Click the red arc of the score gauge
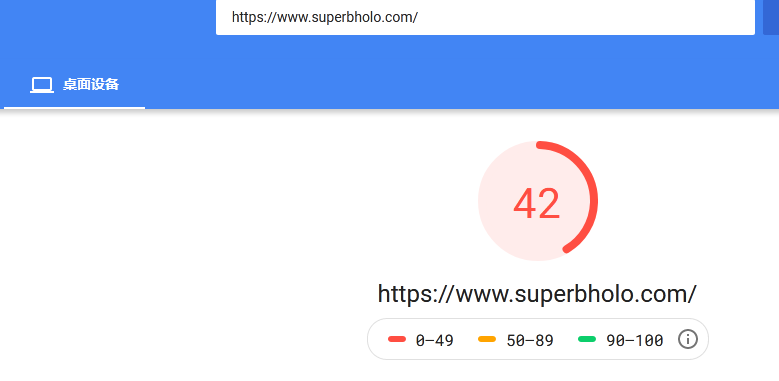 point(595,200)
